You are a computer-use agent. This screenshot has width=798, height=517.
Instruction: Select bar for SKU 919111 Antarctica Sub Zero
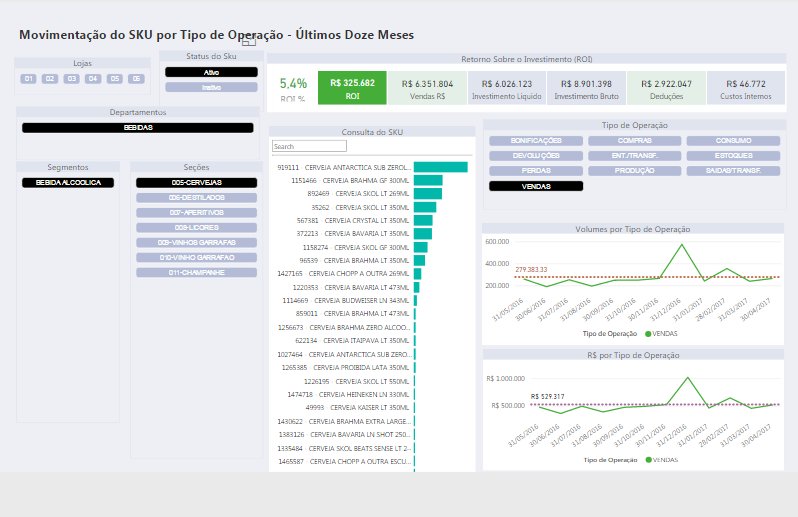(441, 167)
